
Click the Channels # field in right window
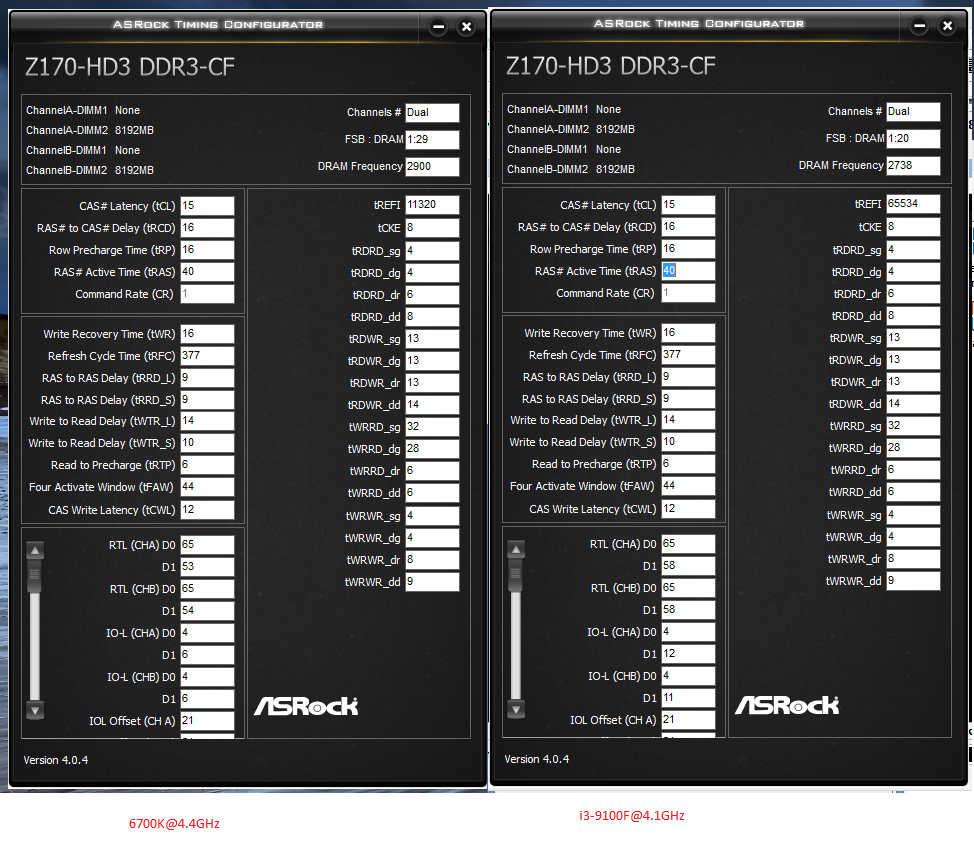[x=913, y=111]
